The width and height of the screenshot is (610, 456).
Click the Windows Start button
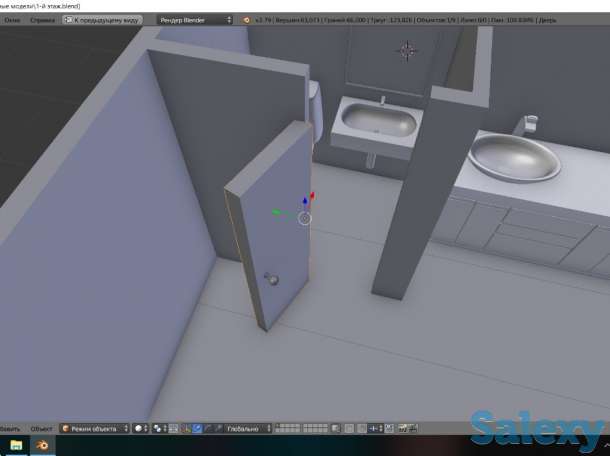pyautogui.click(x=3, y=446)
